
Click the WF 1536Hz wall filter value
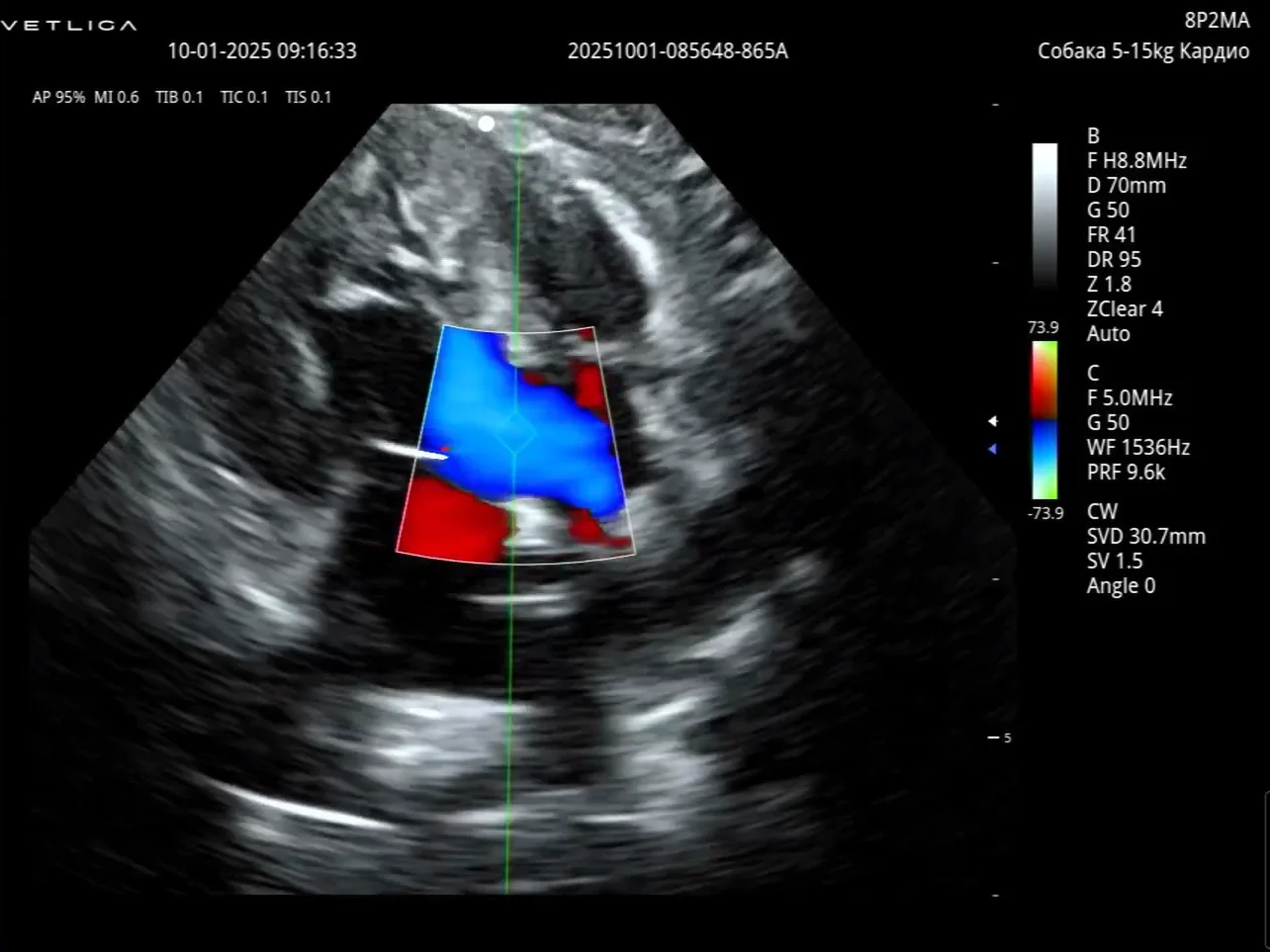pyautogui.click(x=1137, y=448)
